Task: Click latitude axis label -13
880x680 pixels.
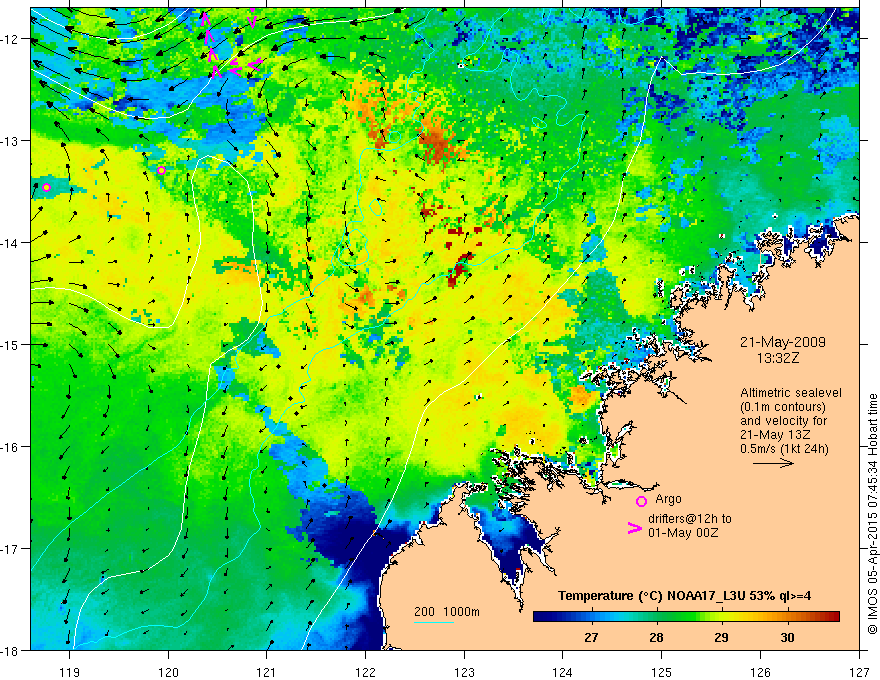Action: pyautogui.click(x=10, y=141)
